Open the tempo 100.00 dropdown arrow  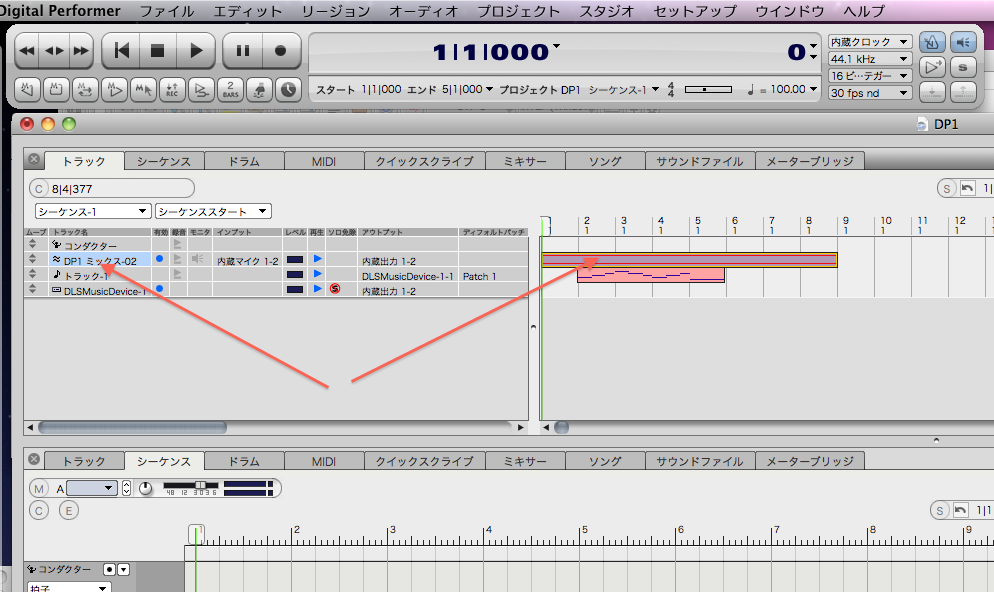(813, 89)
